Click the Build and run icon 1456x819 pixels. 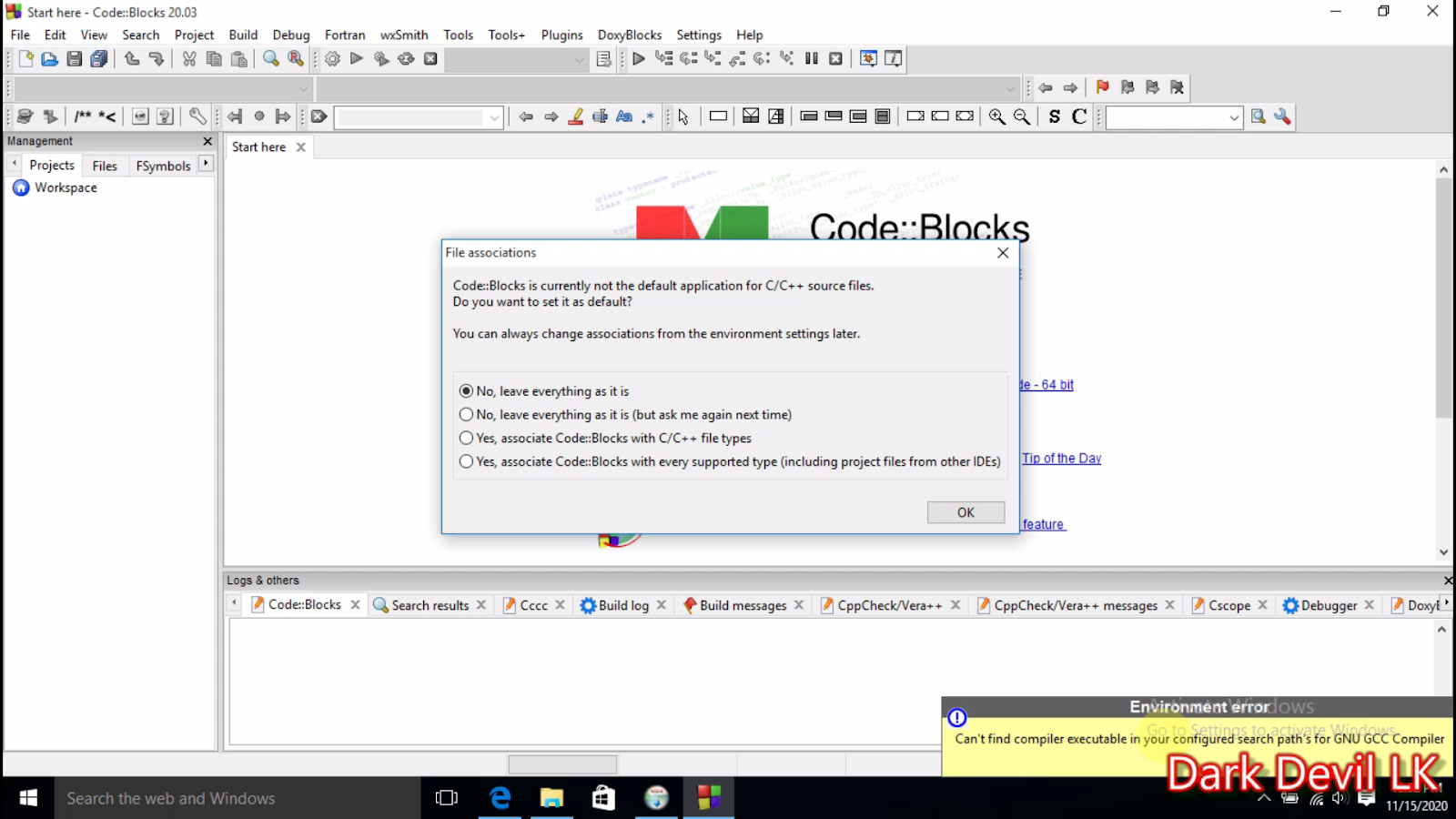(381, 59)
